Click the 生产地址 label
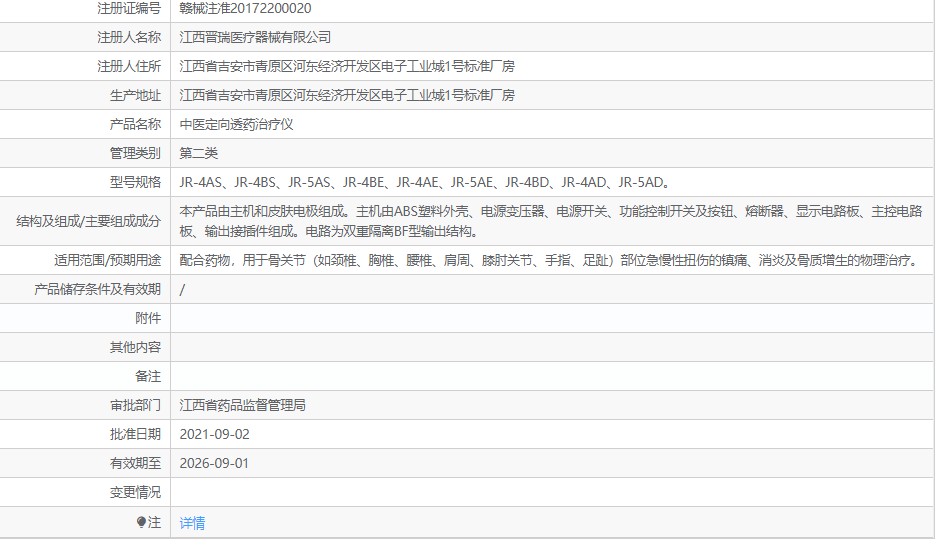Viewport: 939px width, 547px height. [x=135, y=95]
